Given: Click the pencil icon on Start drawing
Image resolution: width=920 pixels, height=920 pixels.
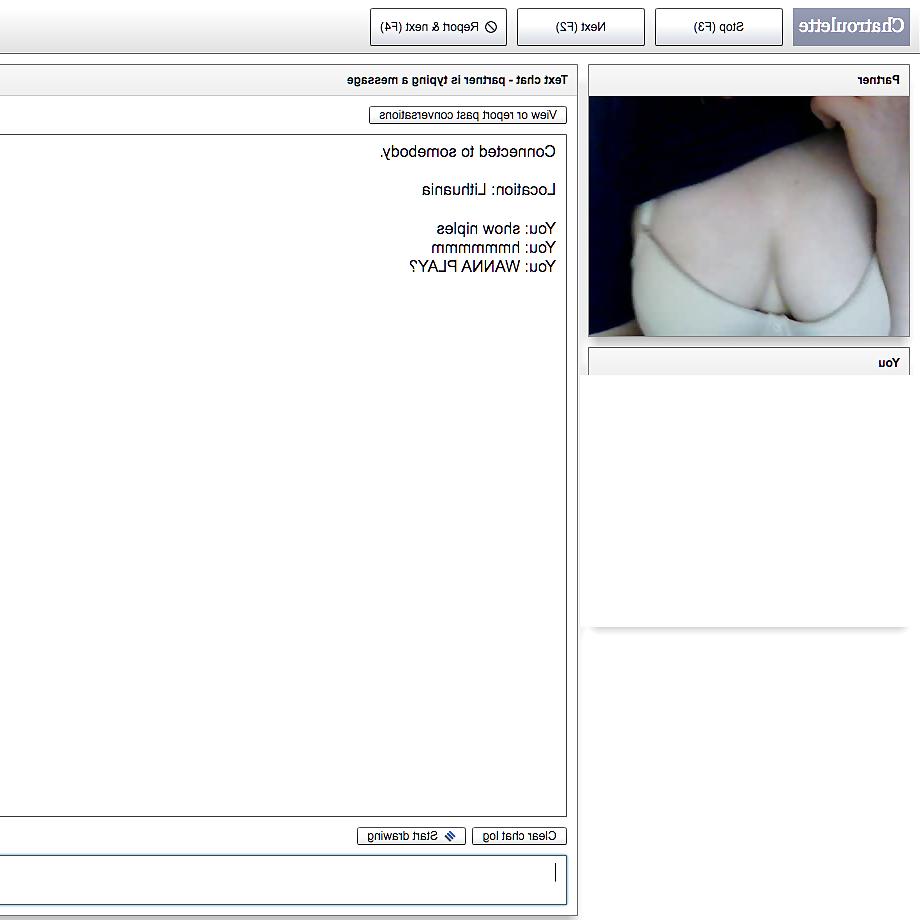Looking at the screenshot, I should pyautogui.click(x=450, y=836).
